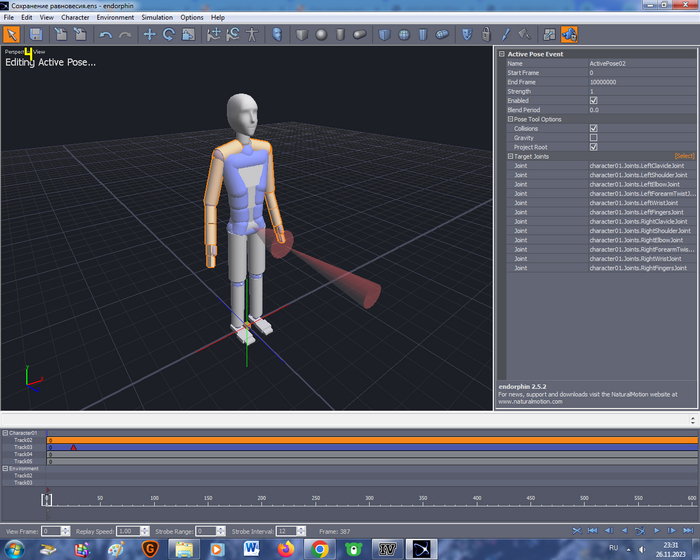Open the Firefox icon in the taskbar
The height and width of the screenshot is (560, 700).
pos(285,548)
